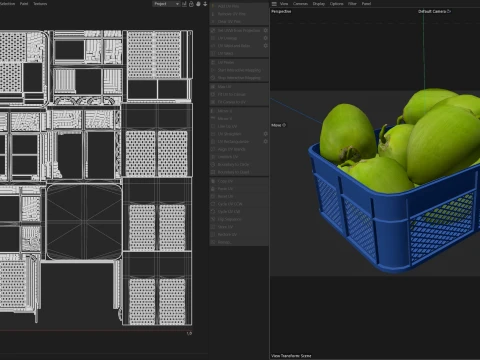This screenshot has height=360, width=480.
Task: Open the viewport hamburger menu icon
Action: point(274,4)
